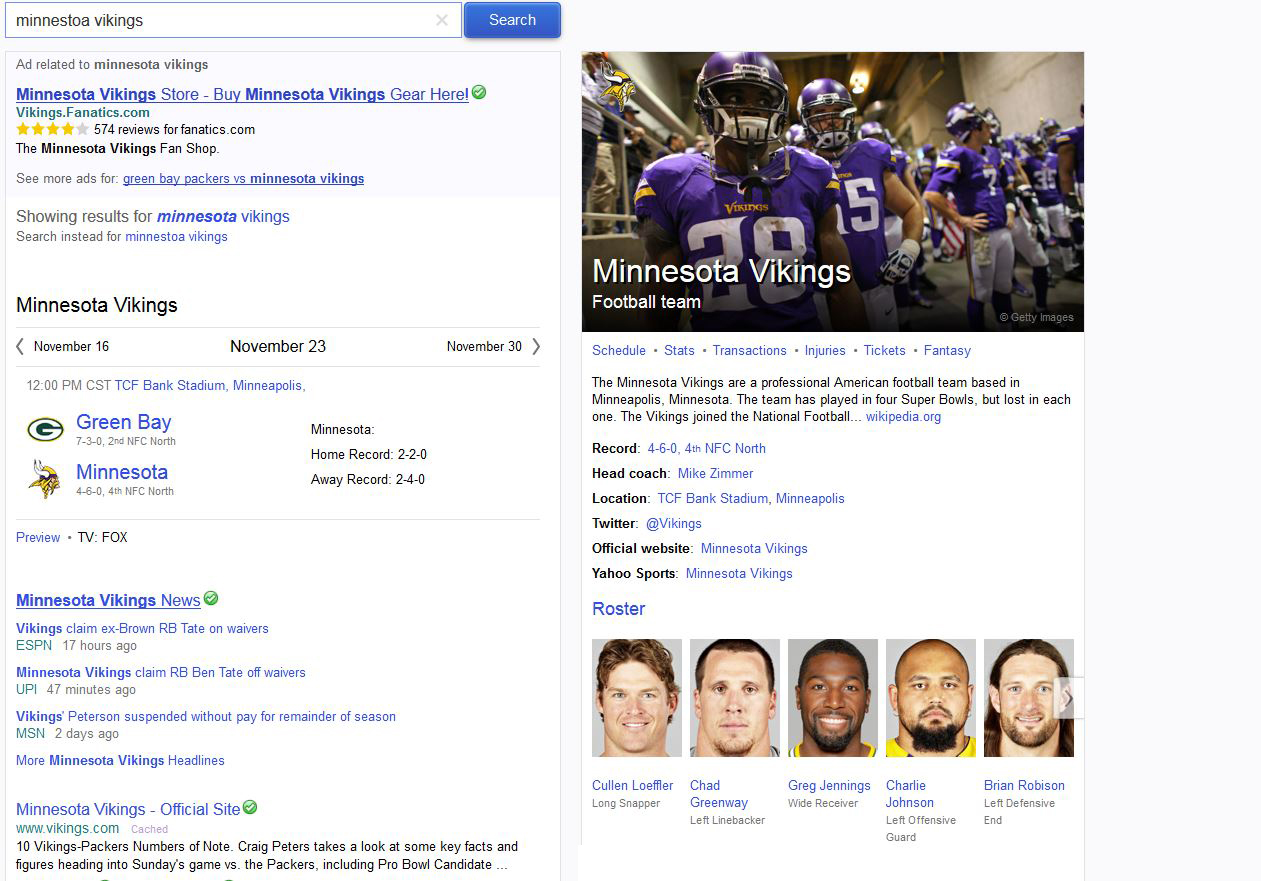
Task: Click the 'Home Record: 2-2-0' text
Action: tap(369, 455)
